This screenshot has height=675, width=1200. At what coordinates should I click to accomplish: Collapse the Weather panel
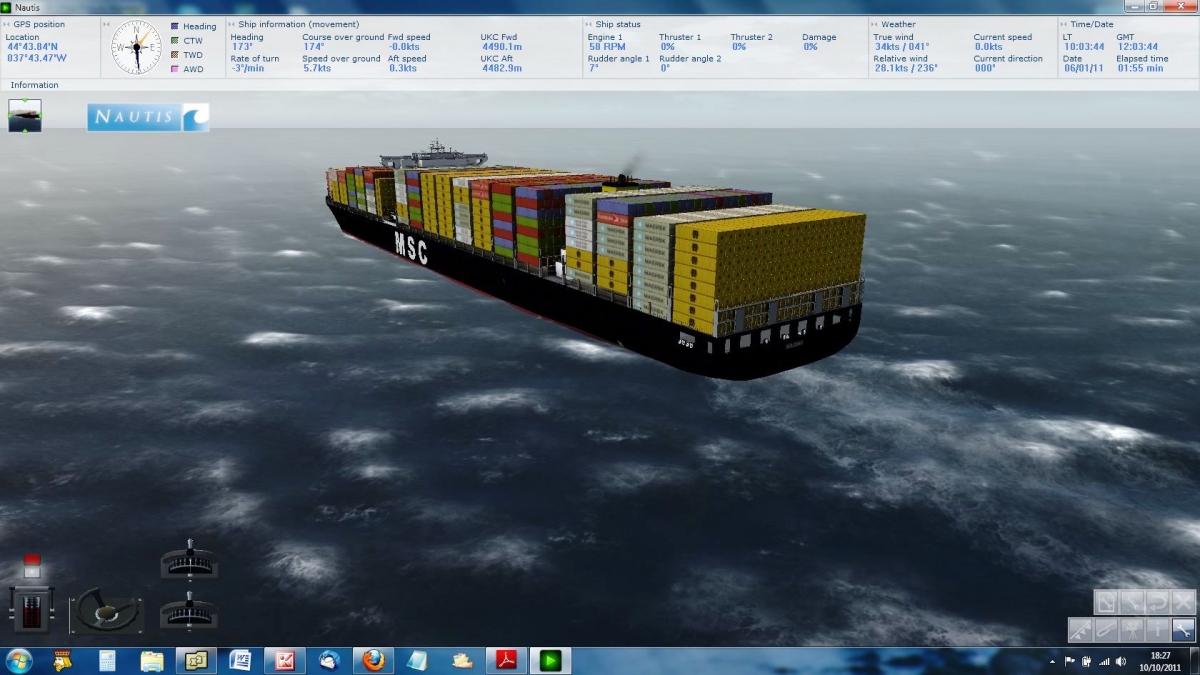875,24
